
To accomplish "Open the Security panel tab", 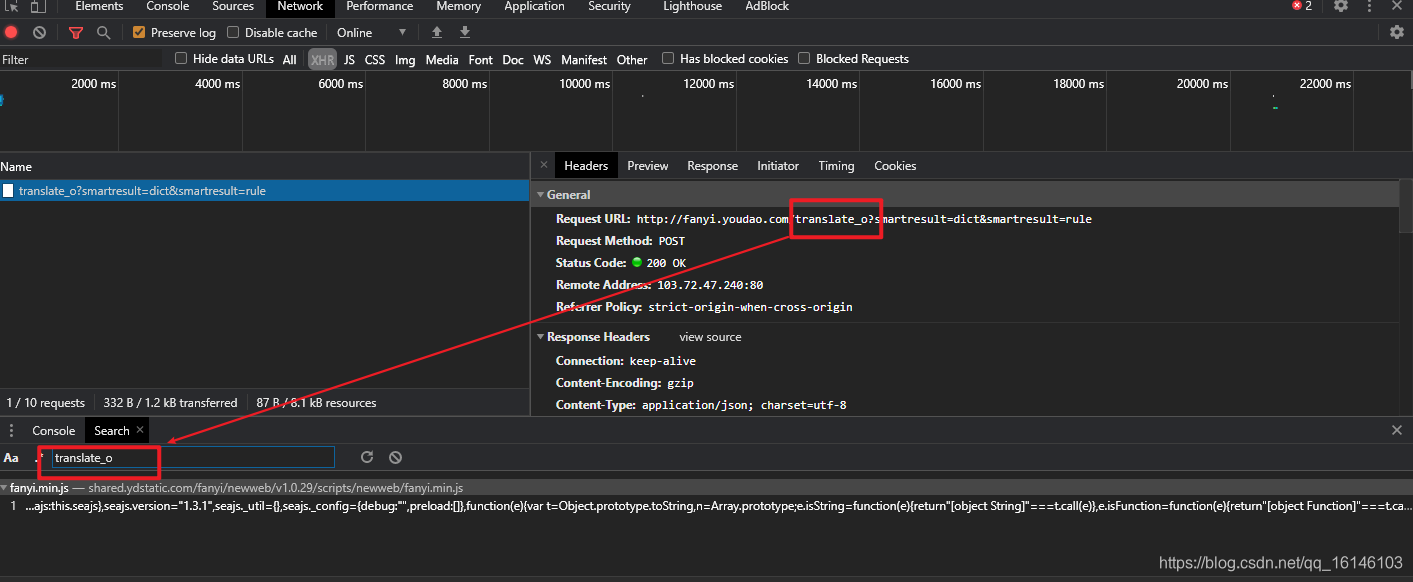I will tap(609, 6).
